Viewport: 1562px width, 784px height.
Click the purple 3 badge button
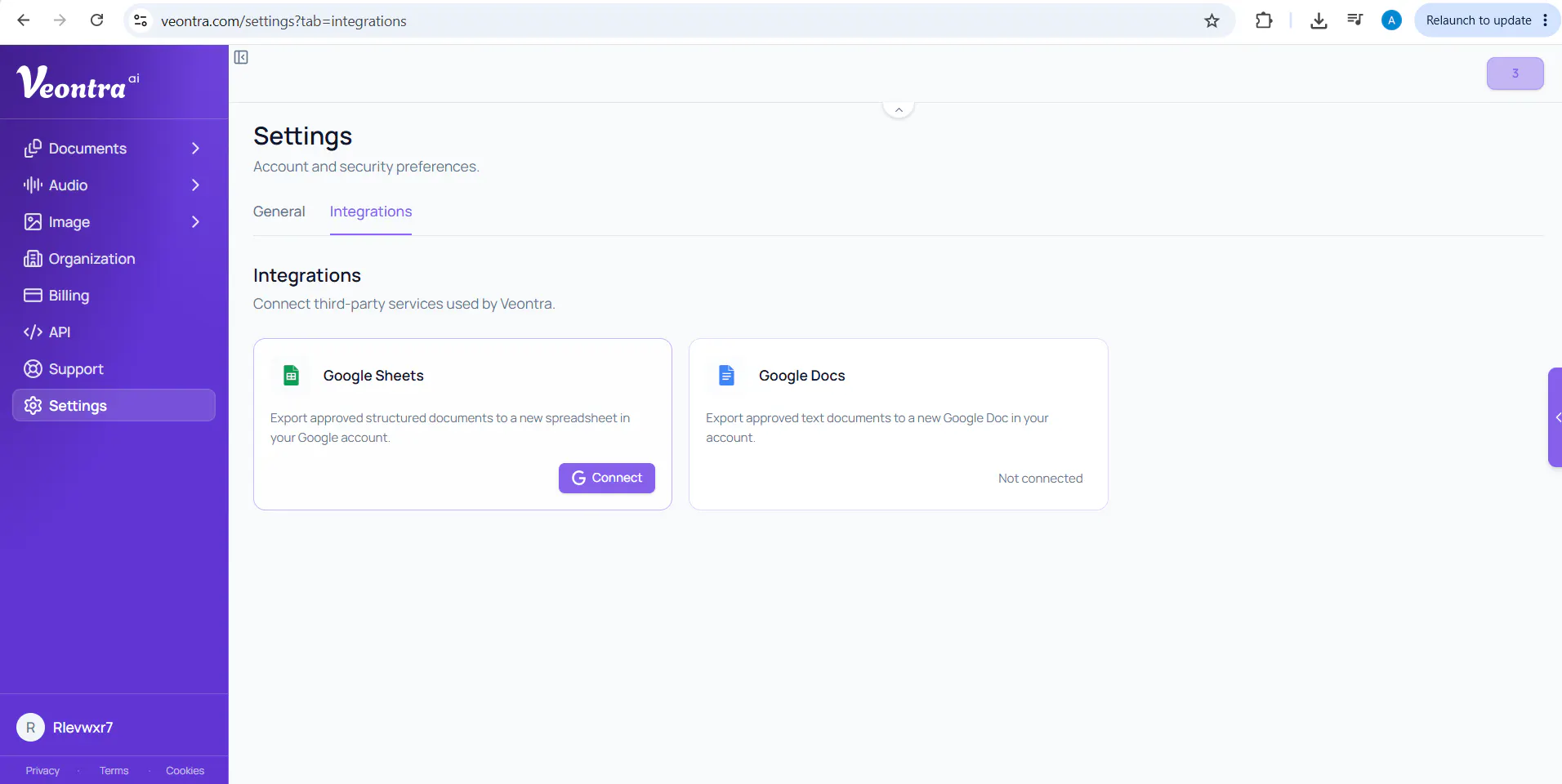pyautogui.click(x=1515, y=73)
